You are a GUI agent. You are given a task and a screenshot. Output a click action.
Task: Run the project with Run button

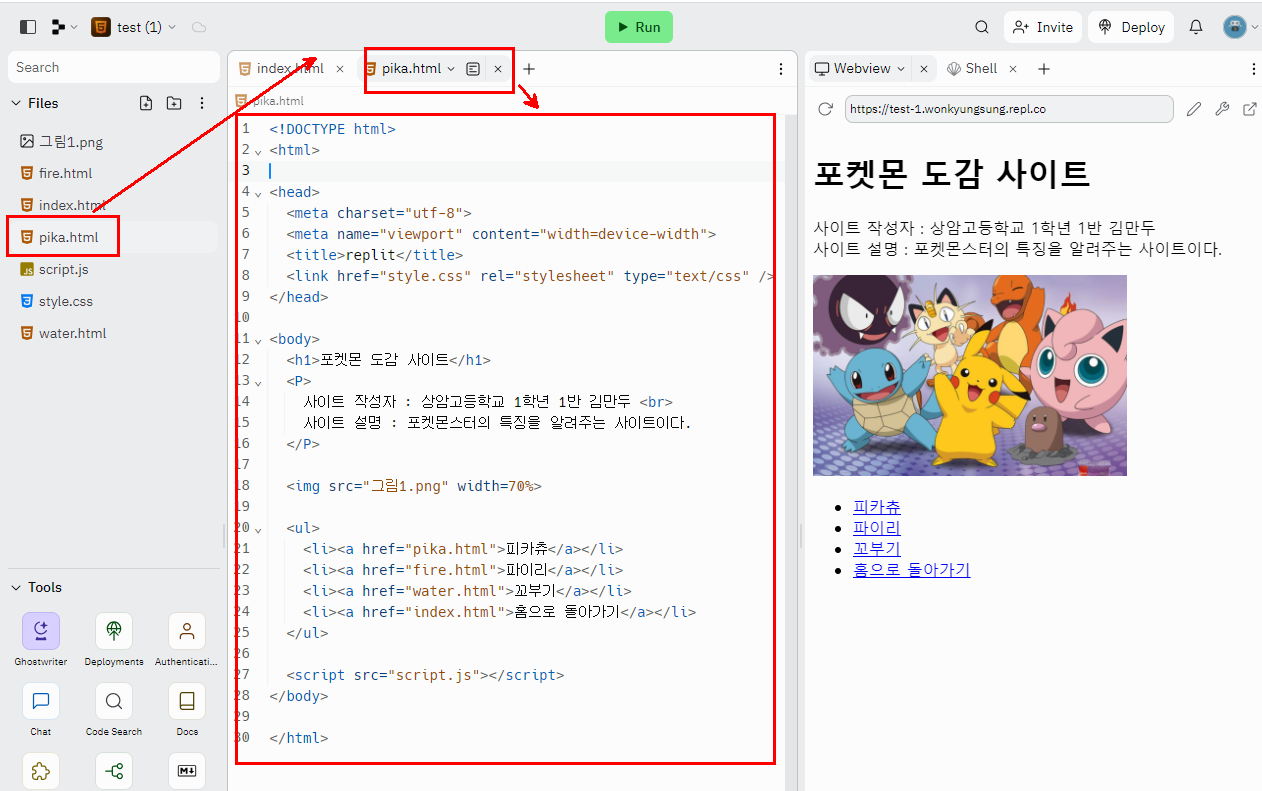coord(639,27)
